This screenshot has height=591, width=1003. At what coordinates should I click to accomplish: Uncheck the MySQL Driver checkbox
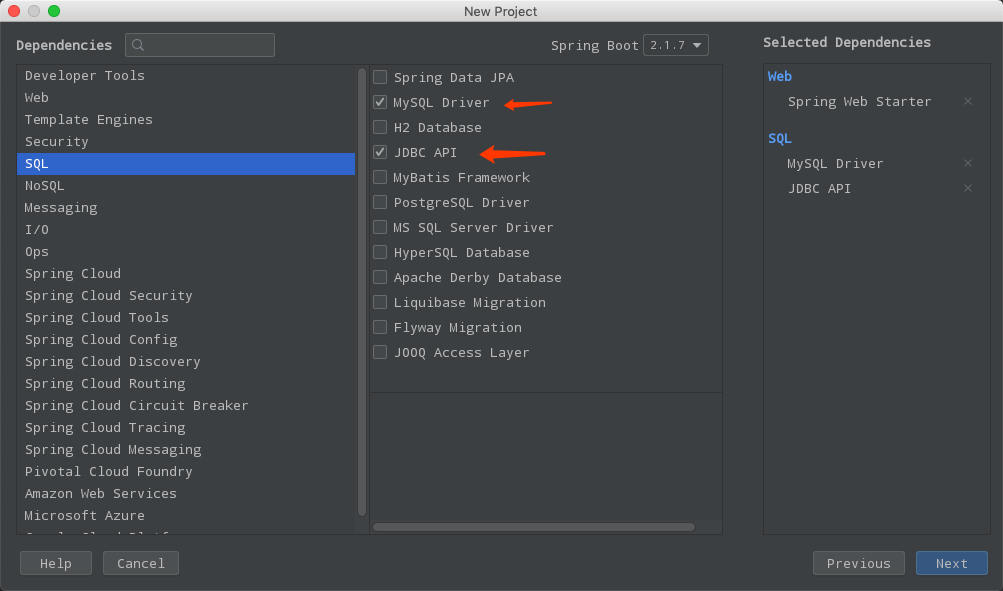pyautogui.click(x=380, y=102)
